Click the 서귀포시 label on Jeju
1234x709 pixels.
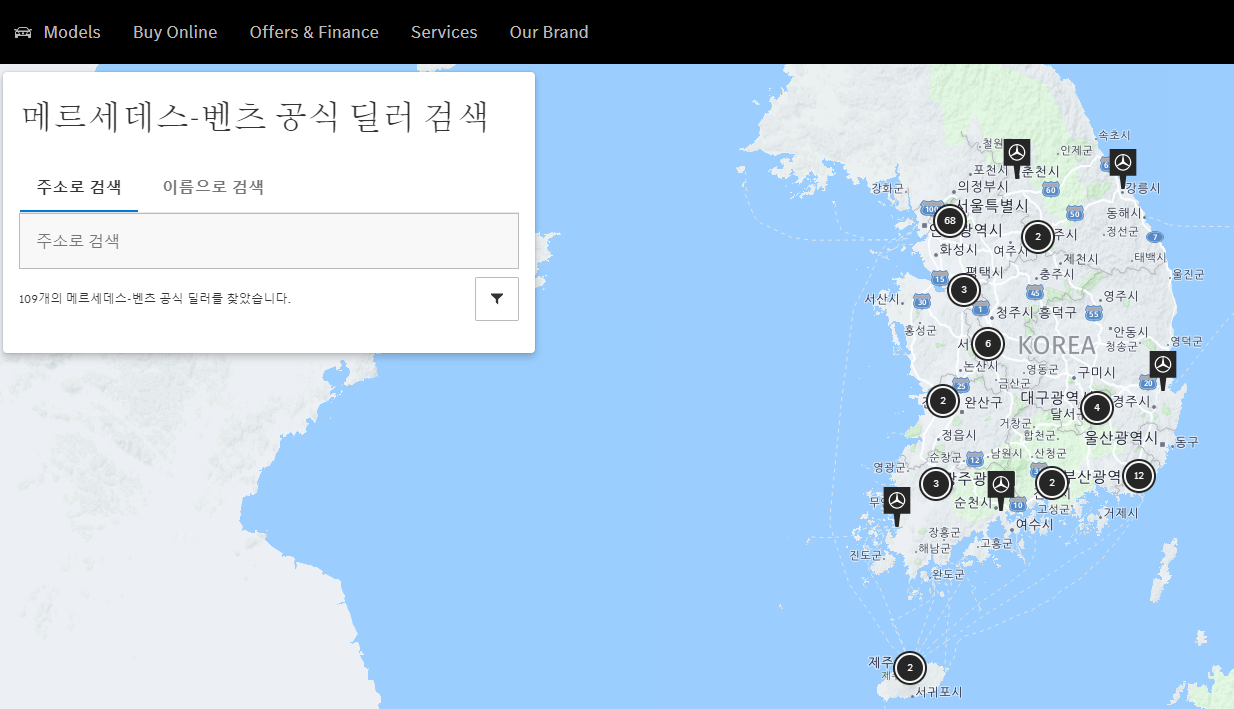(x=938, y=692)
